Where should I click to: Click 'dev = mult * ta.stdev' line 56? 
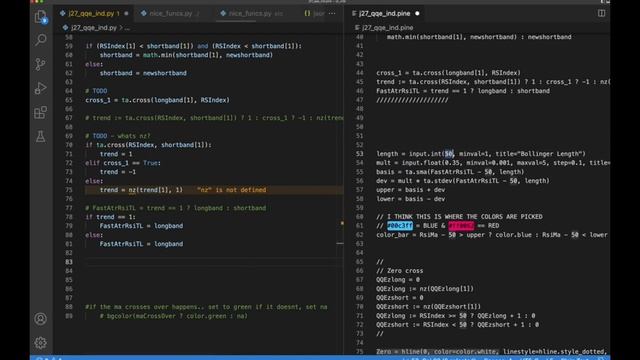(x=463, y=181)
